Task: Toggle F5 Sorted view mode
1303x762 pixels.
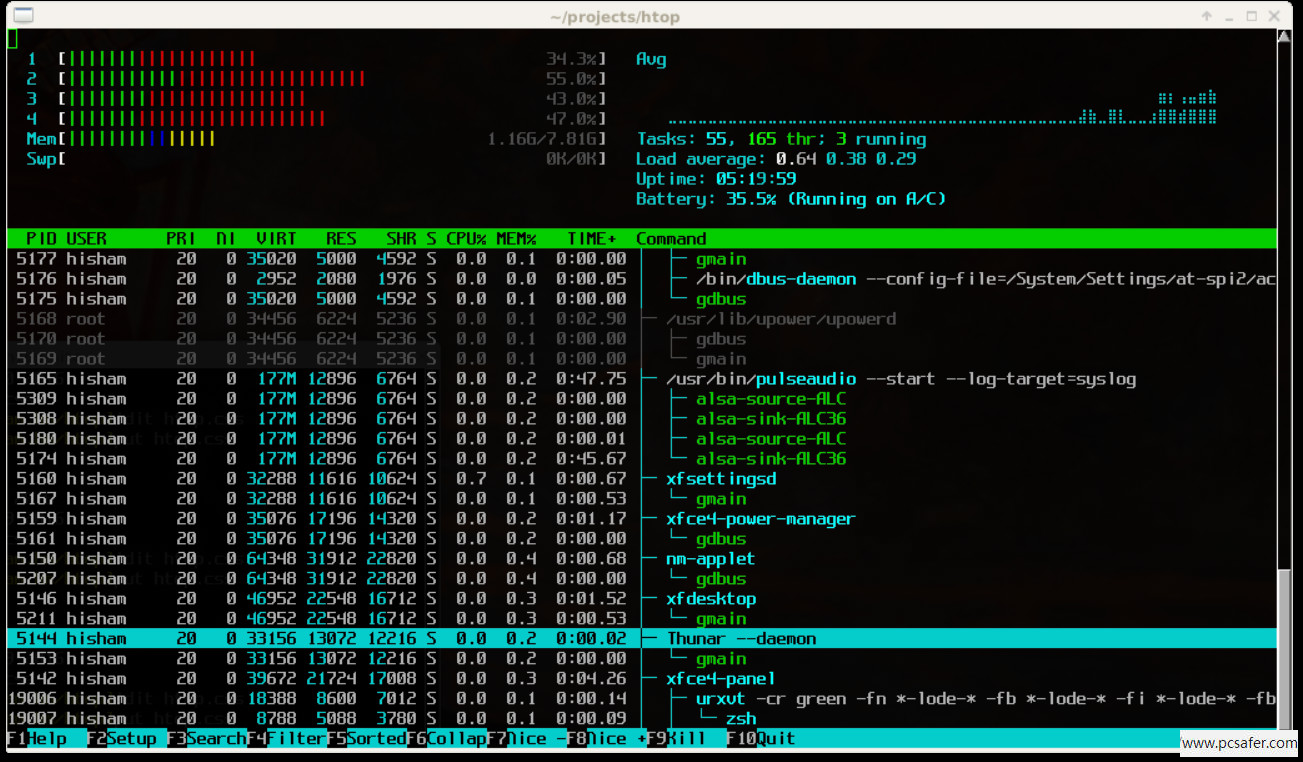Action: pyautogui.click(x=366, y=739)
